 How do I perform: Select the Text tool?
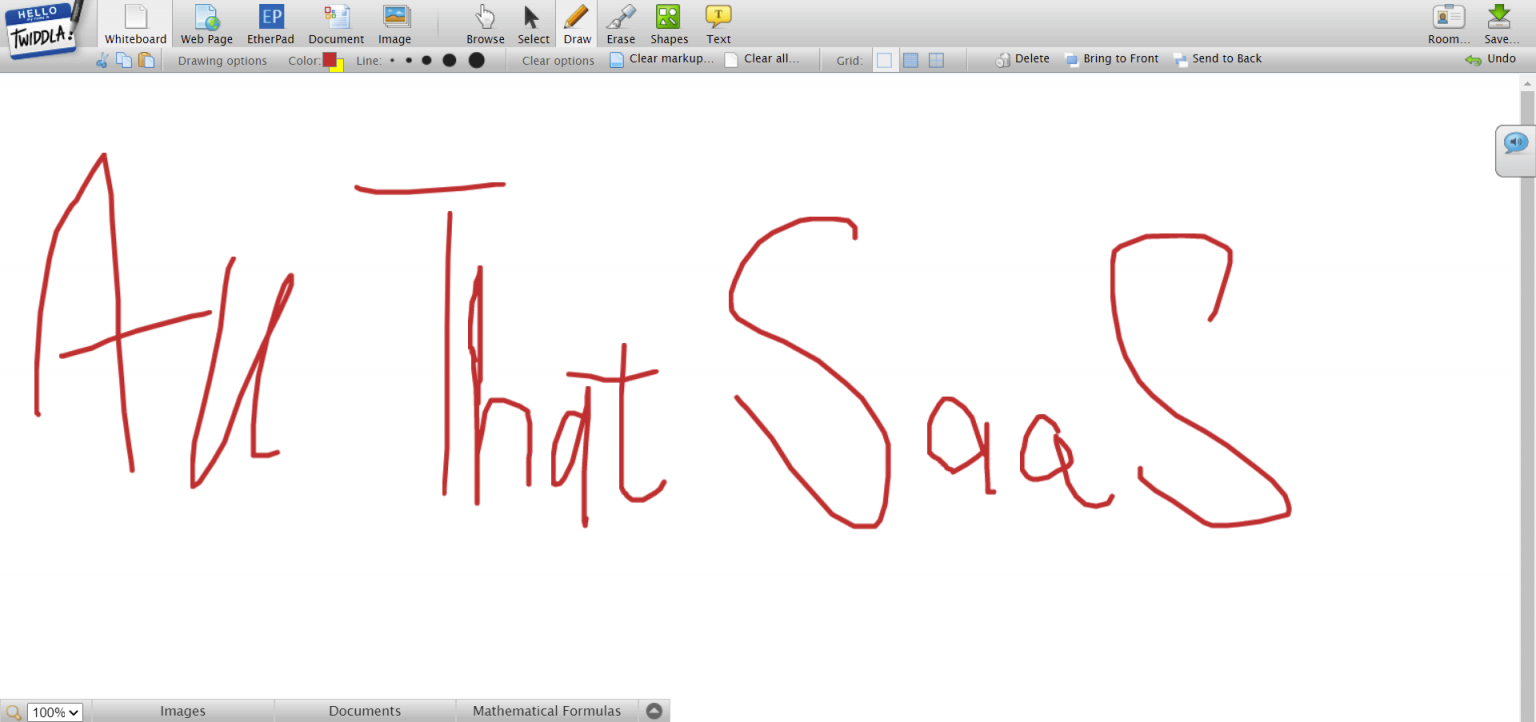click(718, 24)
